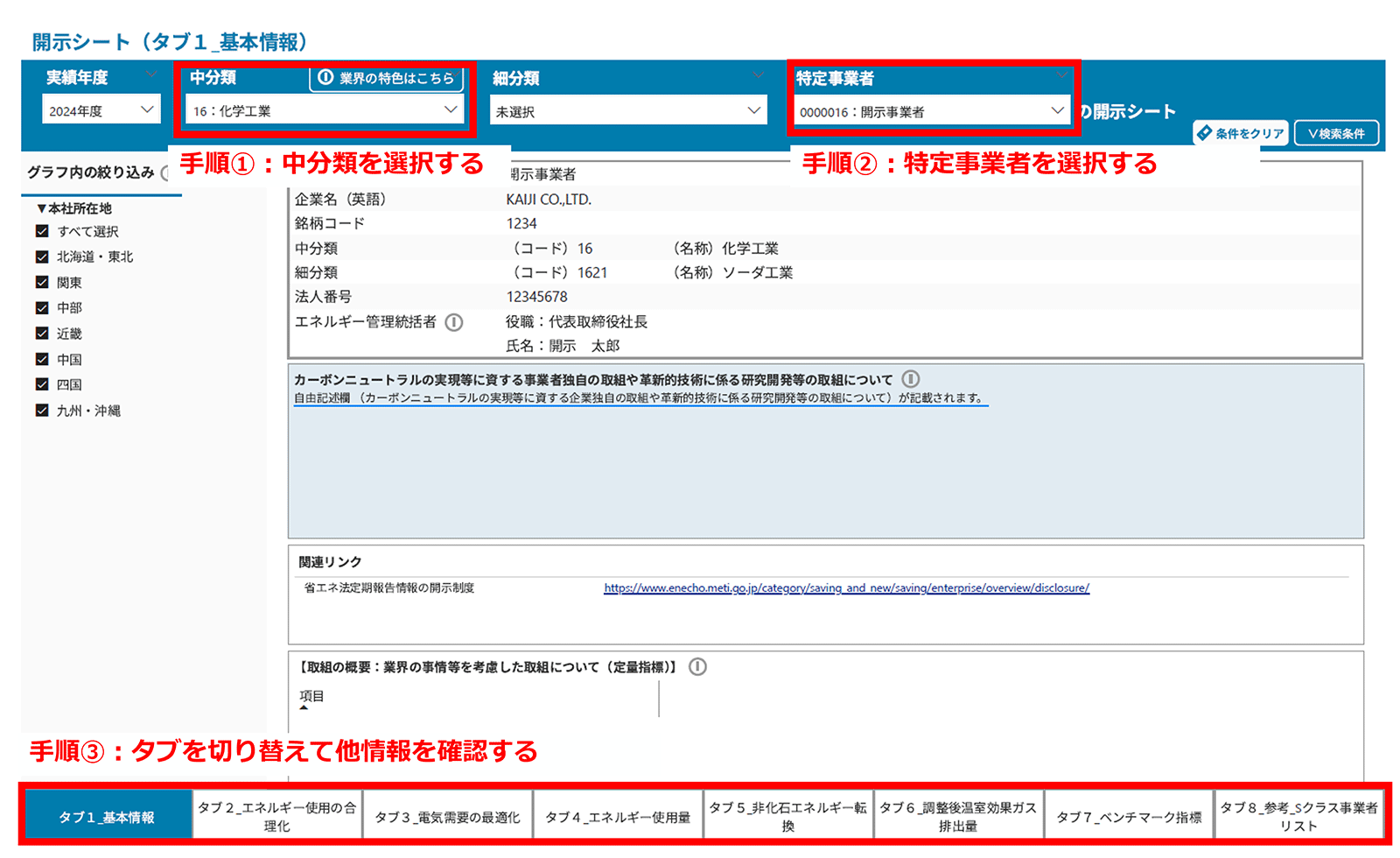Click info icon beside エネルギー管理統括者
Screen dimensions: 1400x858
tap(454, 322)
